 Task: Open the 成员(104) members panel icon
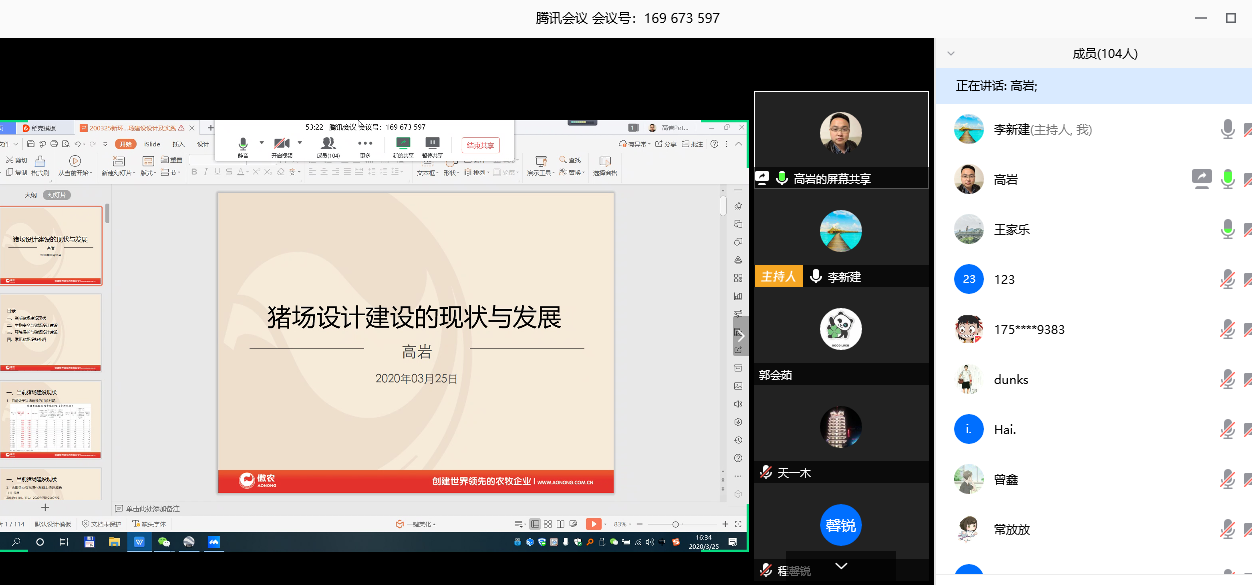329,143
